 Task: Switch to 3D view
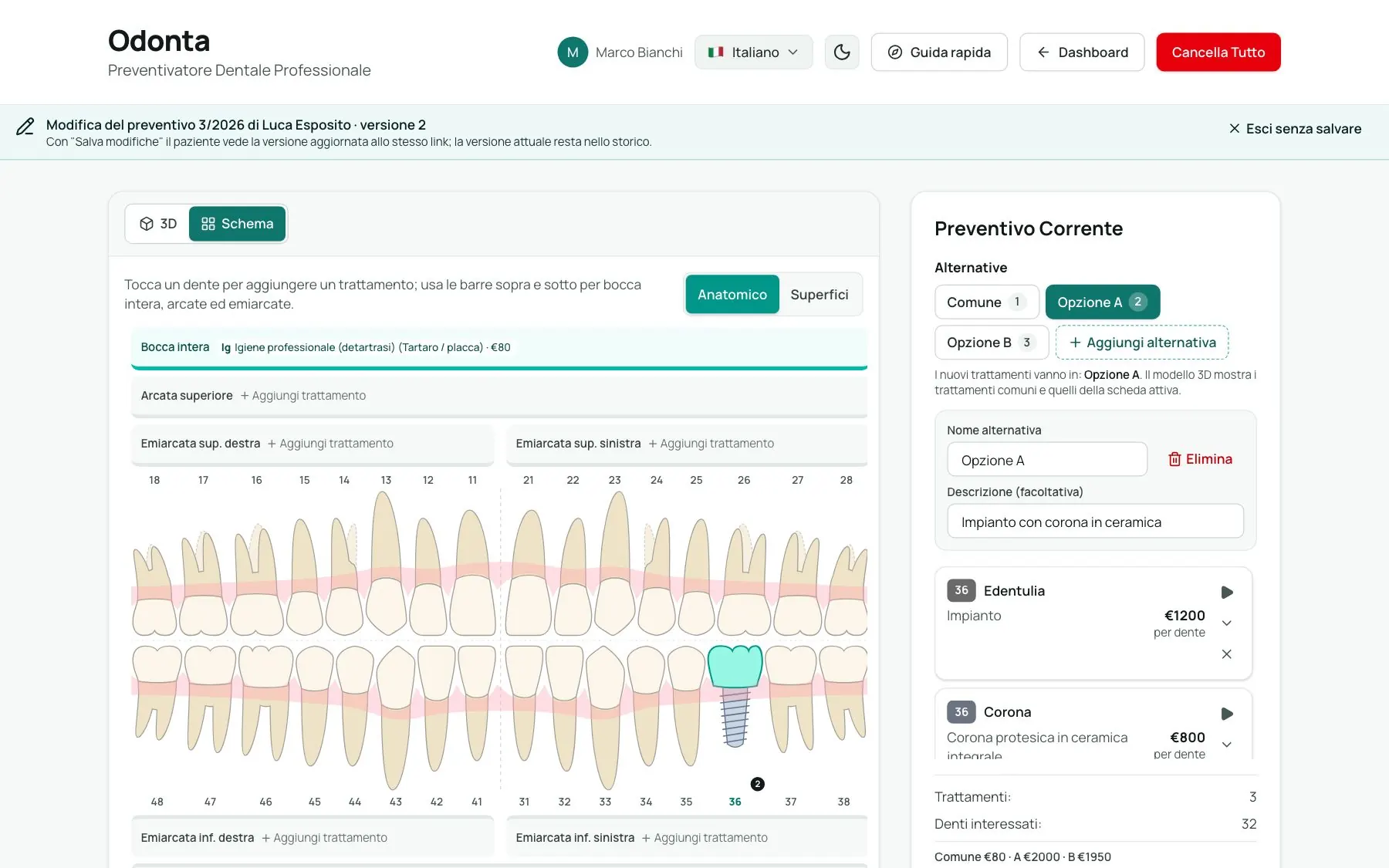(x=158, y=224)
